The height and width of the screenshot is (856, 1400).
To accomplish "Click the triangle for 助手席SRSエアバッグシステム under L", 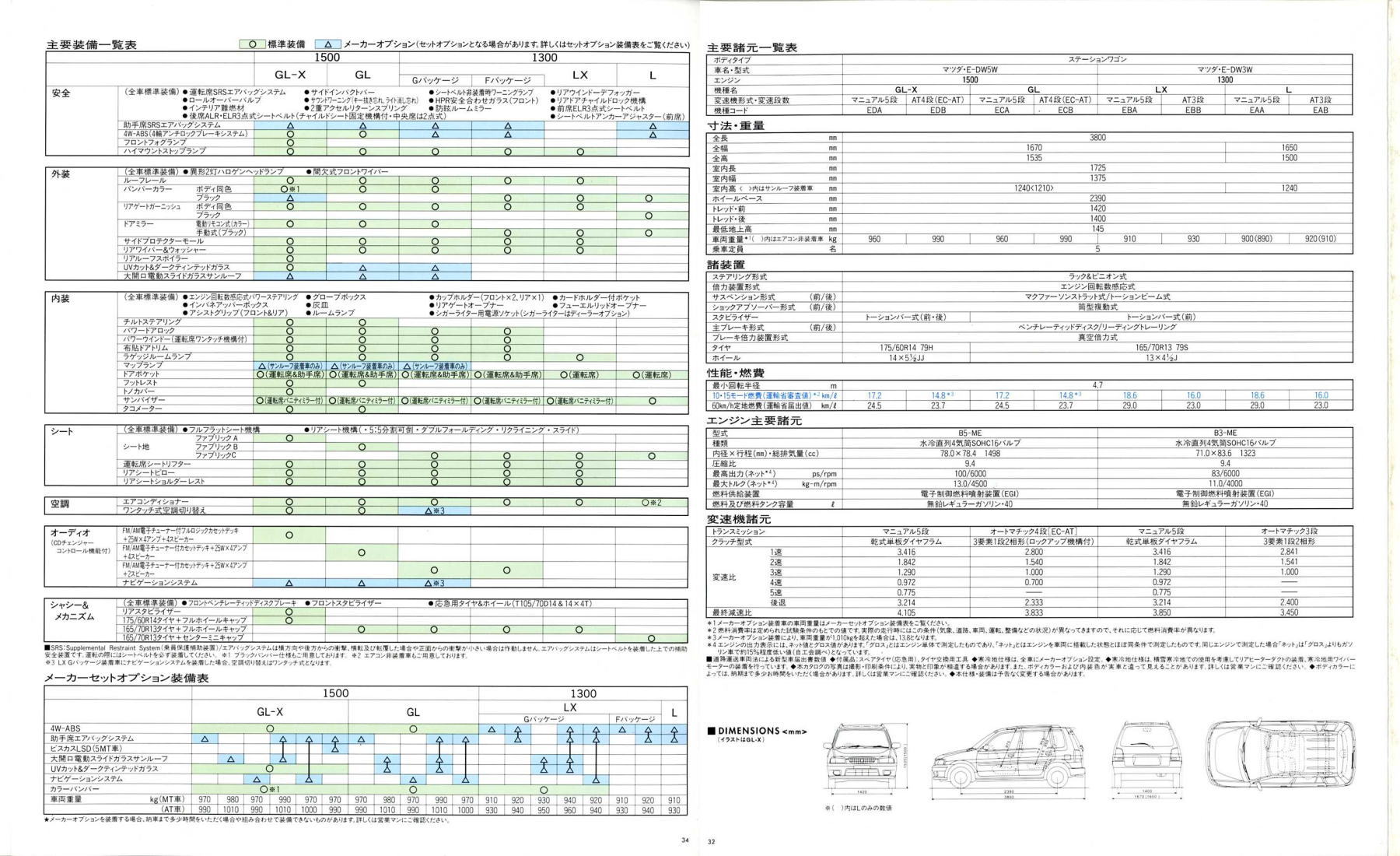I will click(652, 125).
